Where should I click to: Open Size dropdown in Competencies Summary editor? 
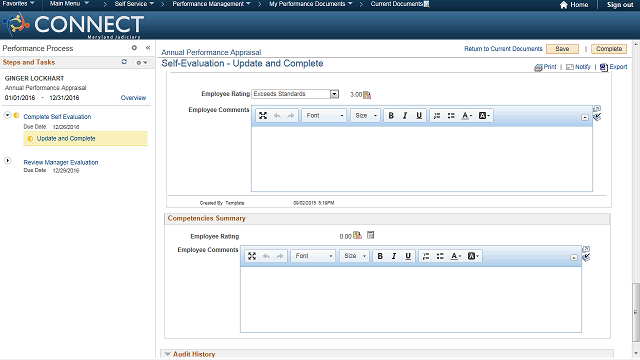[x=354, y=256]
